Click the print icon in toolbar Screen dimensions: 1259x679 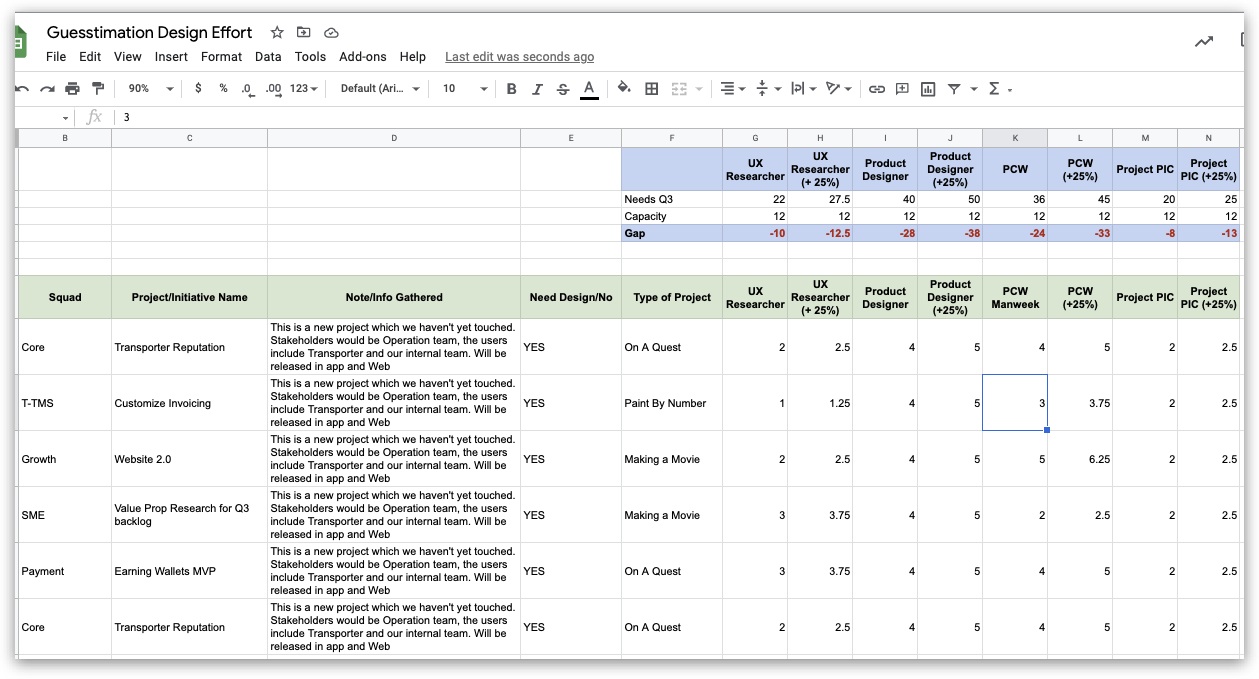(x=72, y=89)
